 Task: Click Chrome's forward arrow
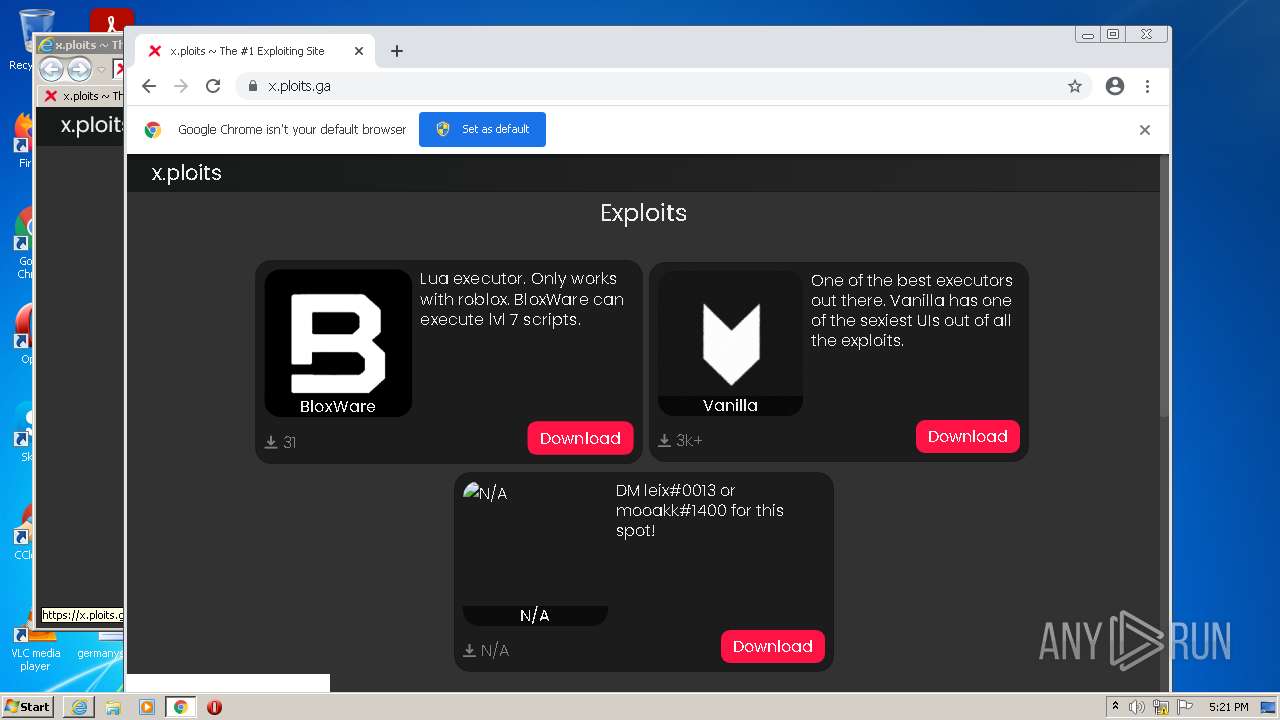(181, 86)
